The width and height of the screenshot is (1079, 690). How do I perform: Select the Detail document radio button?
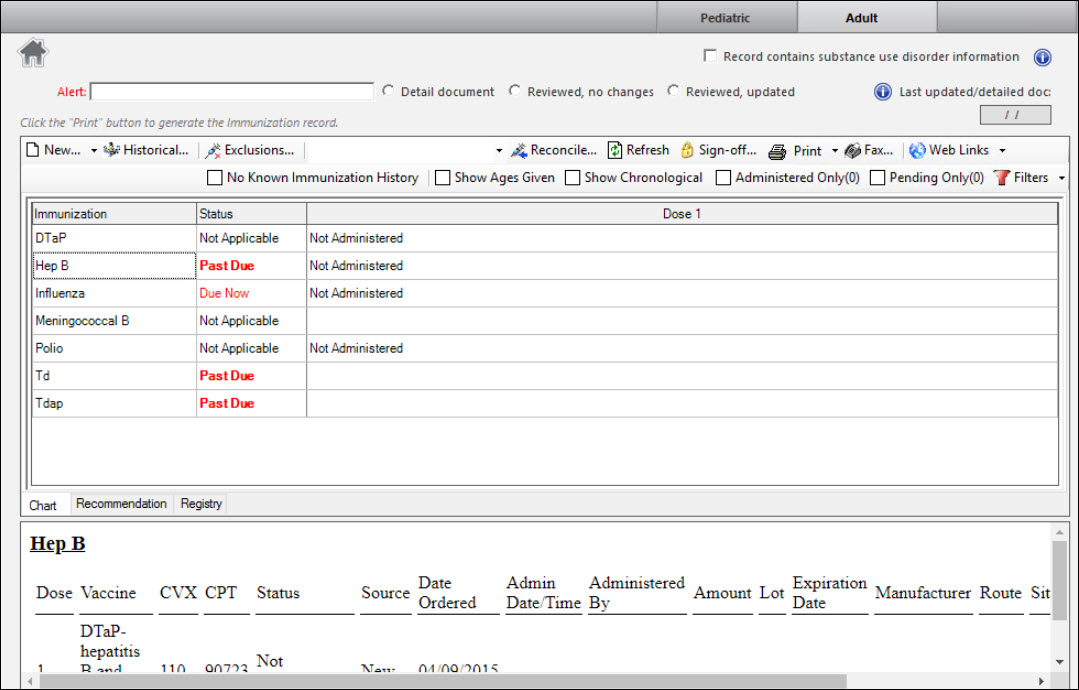click(388, 91)
